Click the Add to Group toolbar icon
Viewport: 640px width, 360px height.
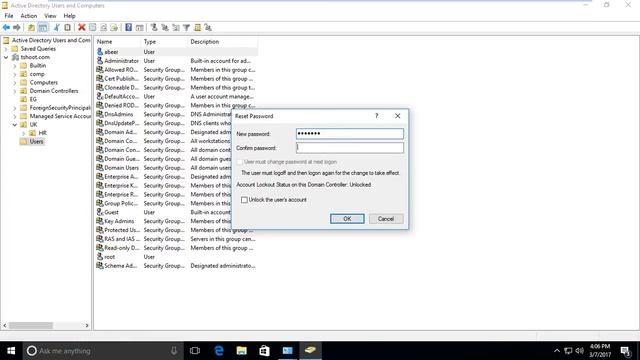coord(208,27)
